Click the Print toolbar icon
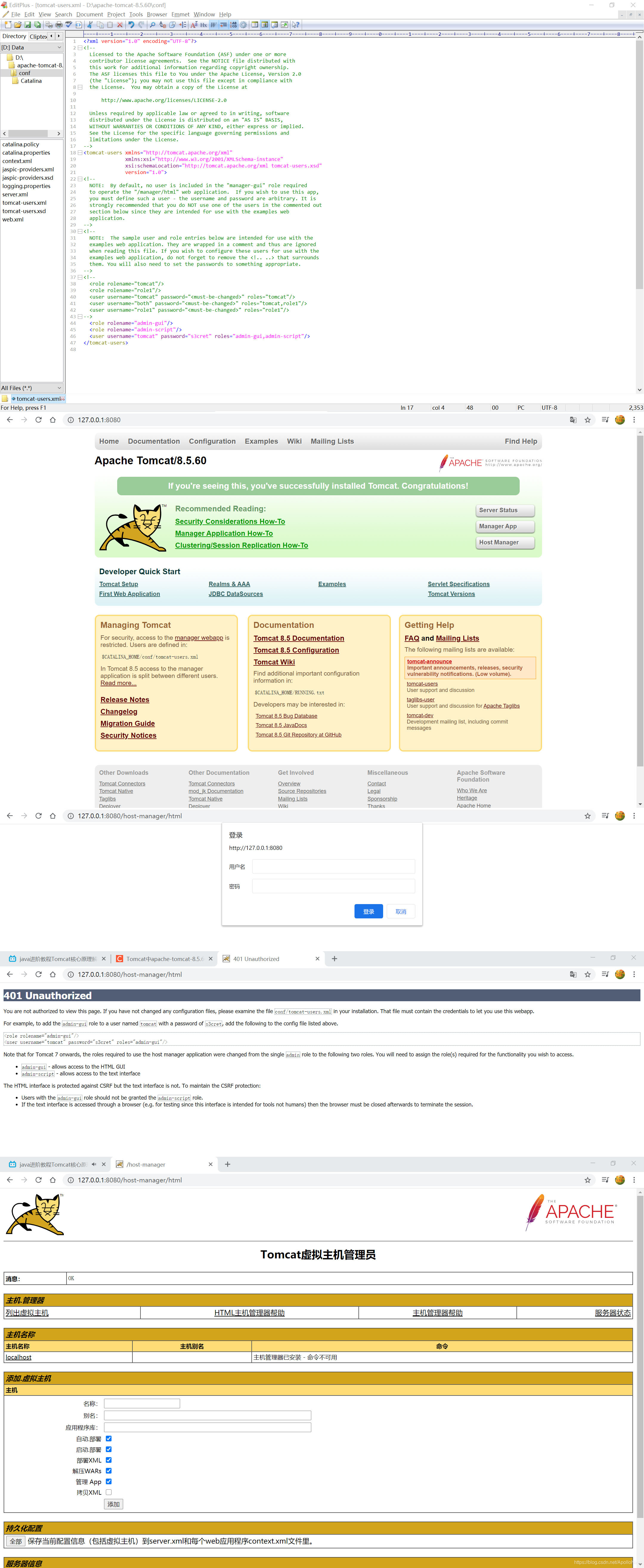Image resolution: width=644 pixels, height=1568 pixels. point(58,25)
